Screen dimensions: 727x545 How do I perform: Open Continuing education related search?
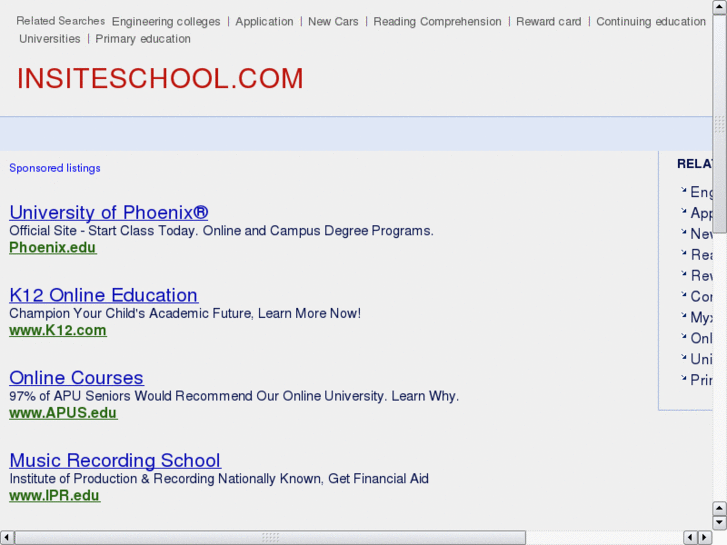651,22
